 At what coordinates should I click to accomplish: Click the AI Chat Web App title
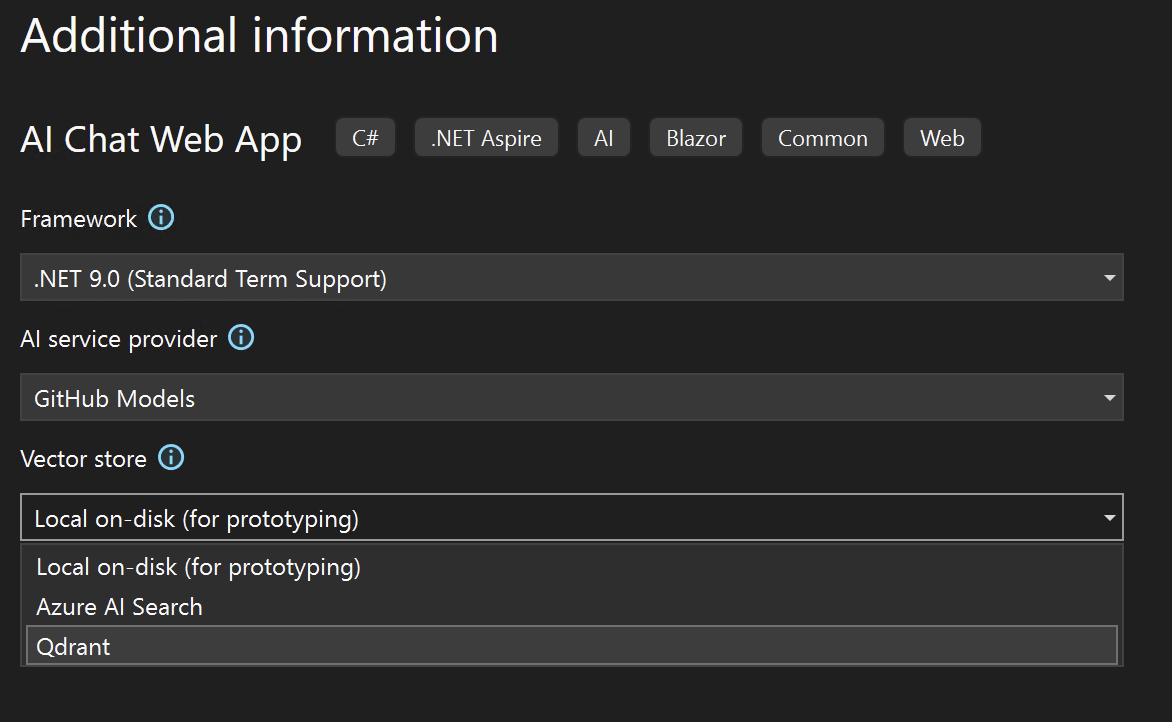pyautogui.click(x=161, y=139)
